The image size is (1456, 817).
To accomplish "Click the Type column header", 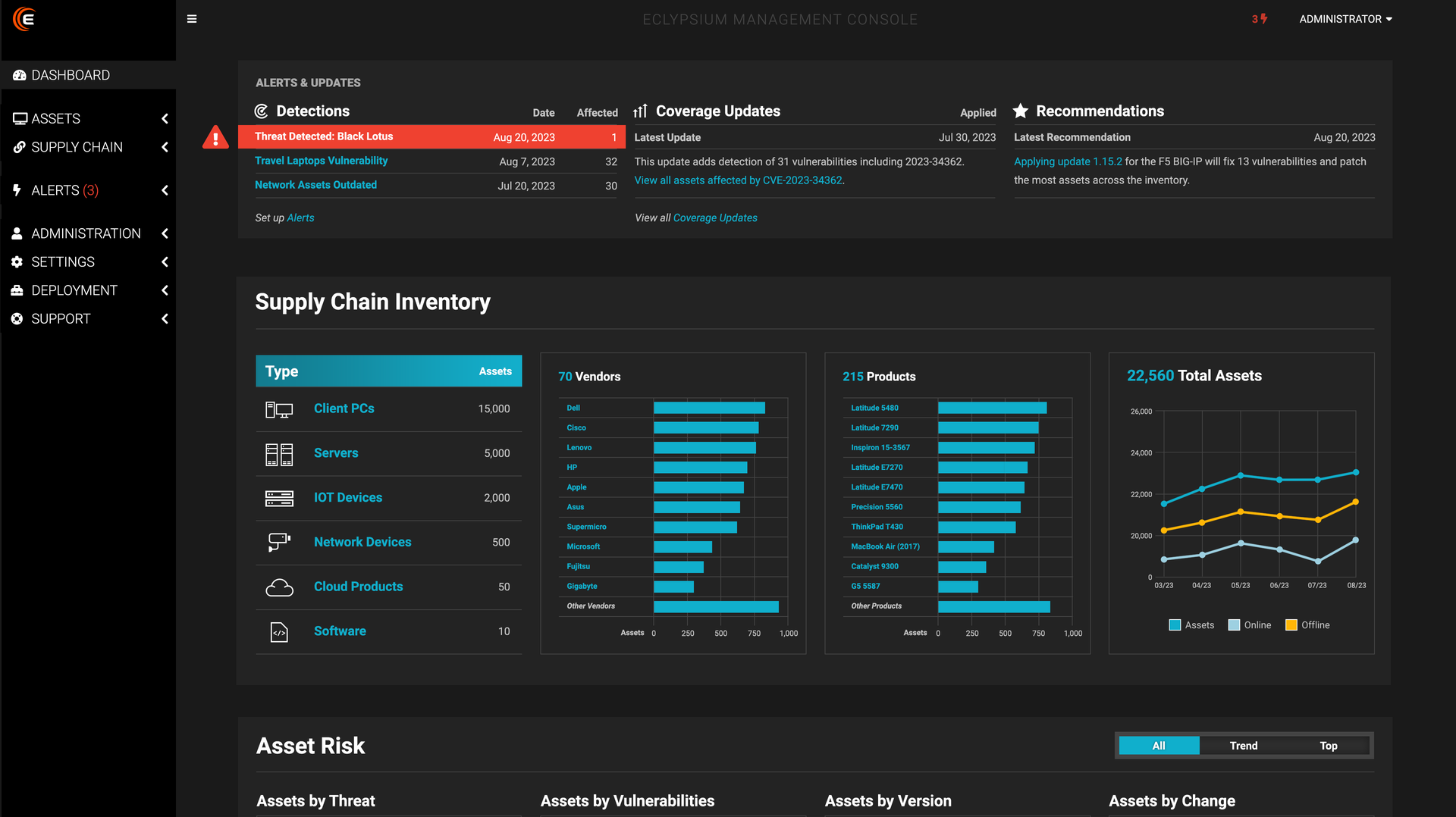I will pos(281,371).
